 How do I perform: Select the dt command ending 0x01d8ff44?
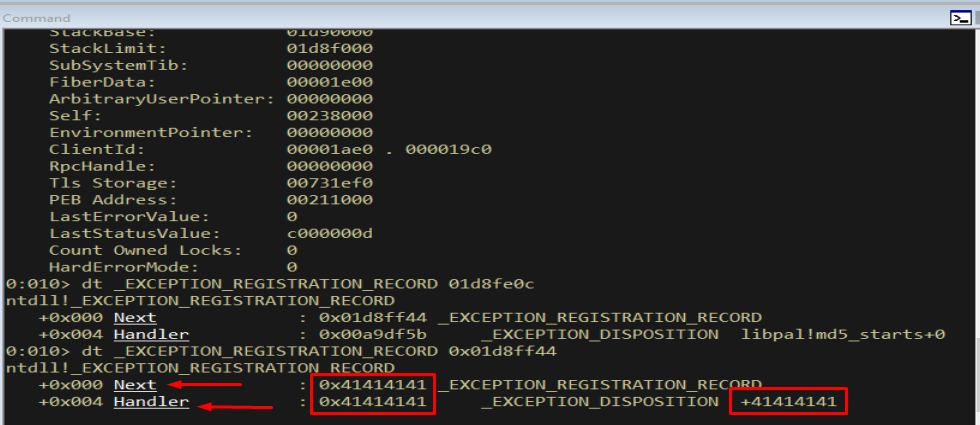click(x=317, y=351)
